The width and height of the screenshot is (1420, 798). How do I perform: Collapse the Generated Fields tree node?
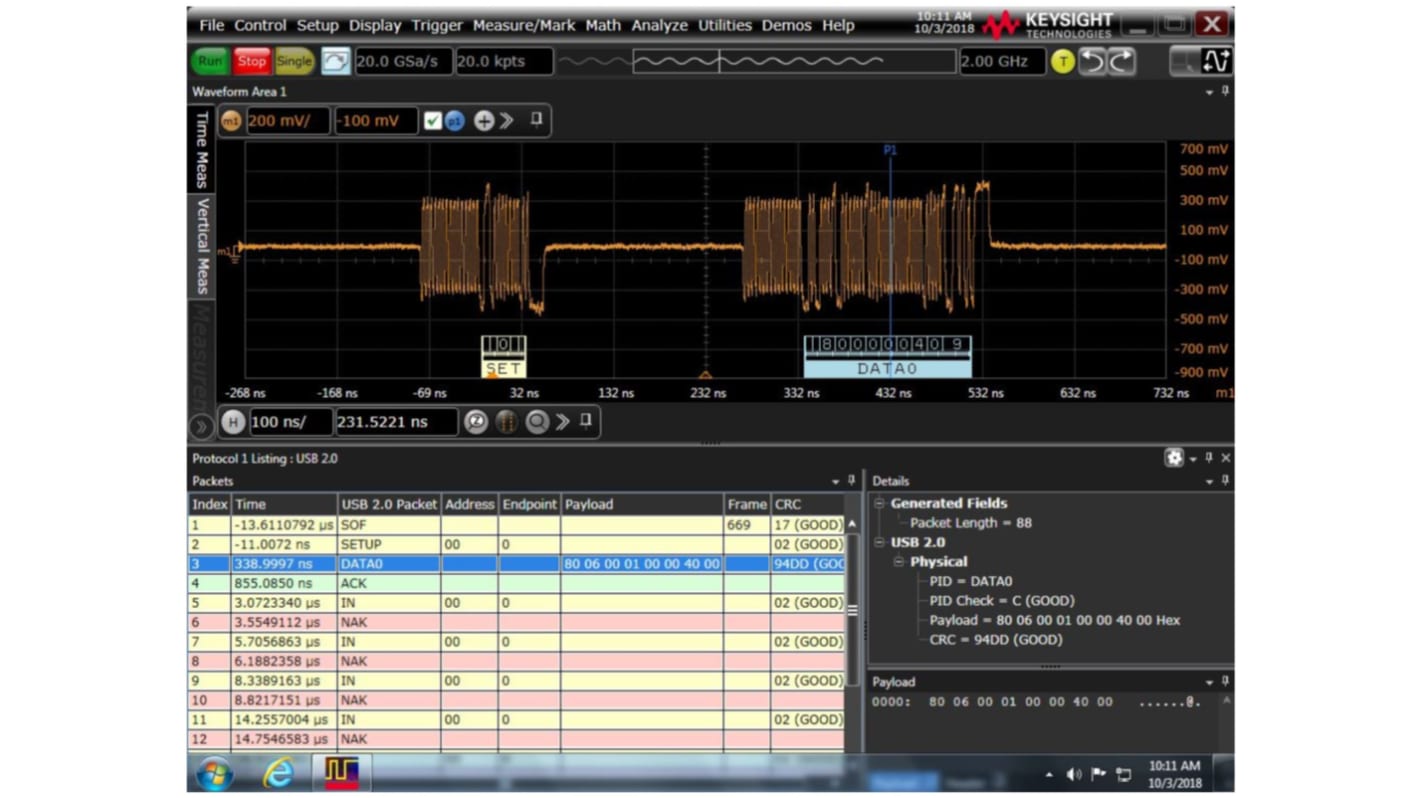(x=879, y=504)
